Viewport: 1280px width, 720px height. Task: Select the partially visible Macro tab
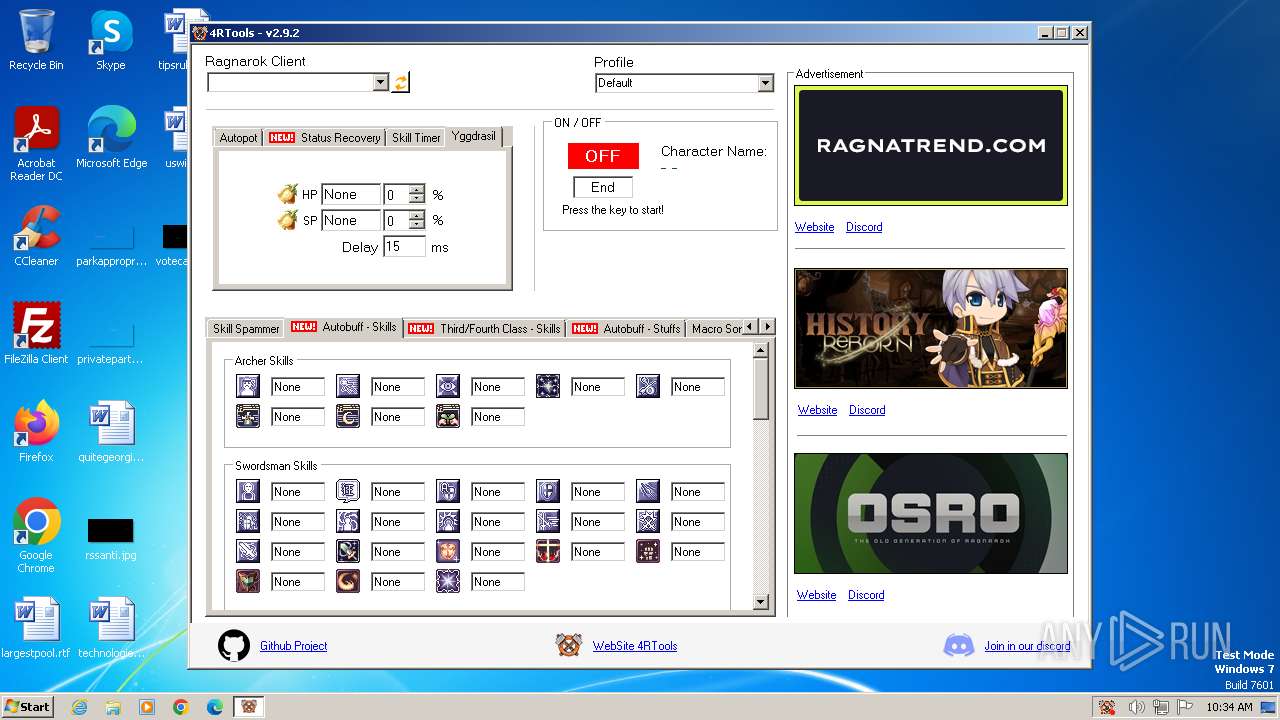pyautogui.click(x=716, y=329)
